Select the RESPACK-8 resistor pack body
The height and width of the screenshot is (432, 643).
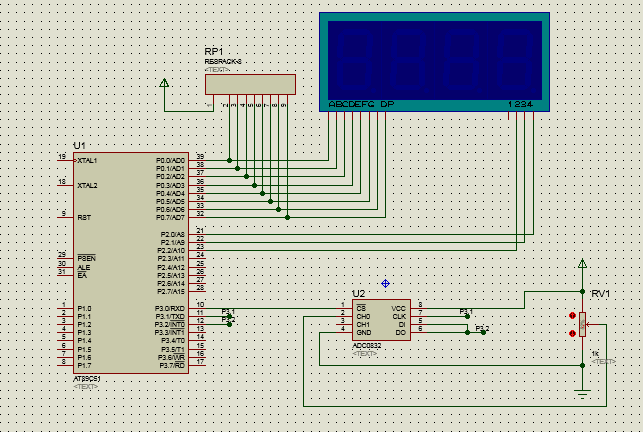[x=250, y=85]
